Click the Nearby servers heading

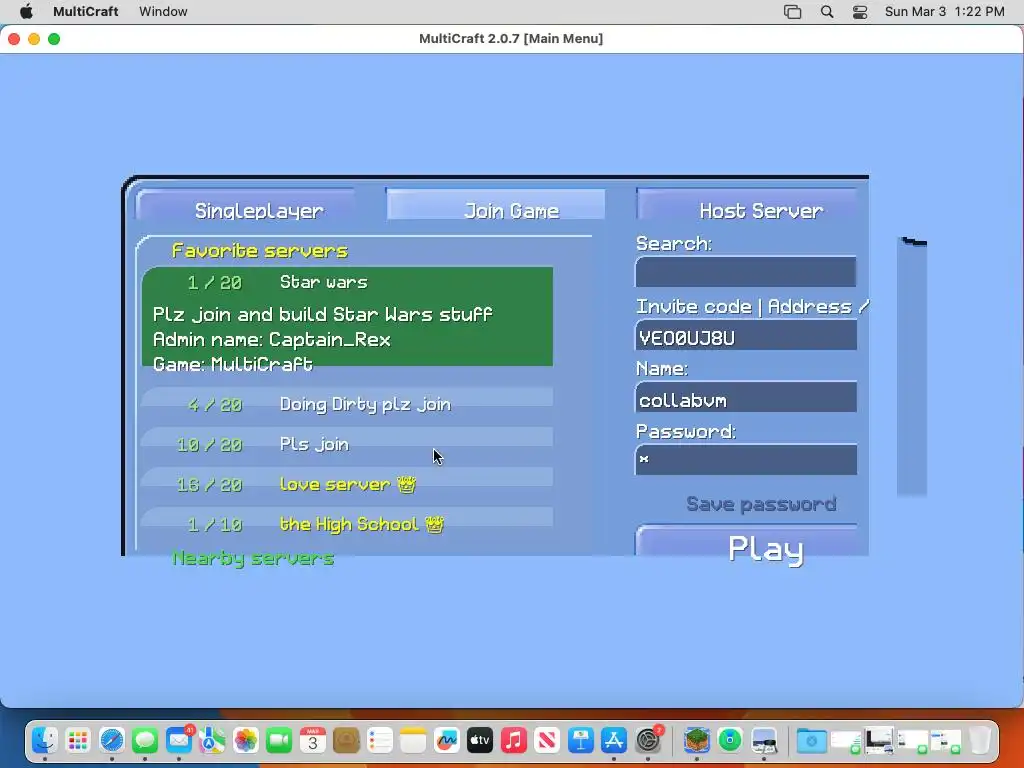(x=253, y=558)
